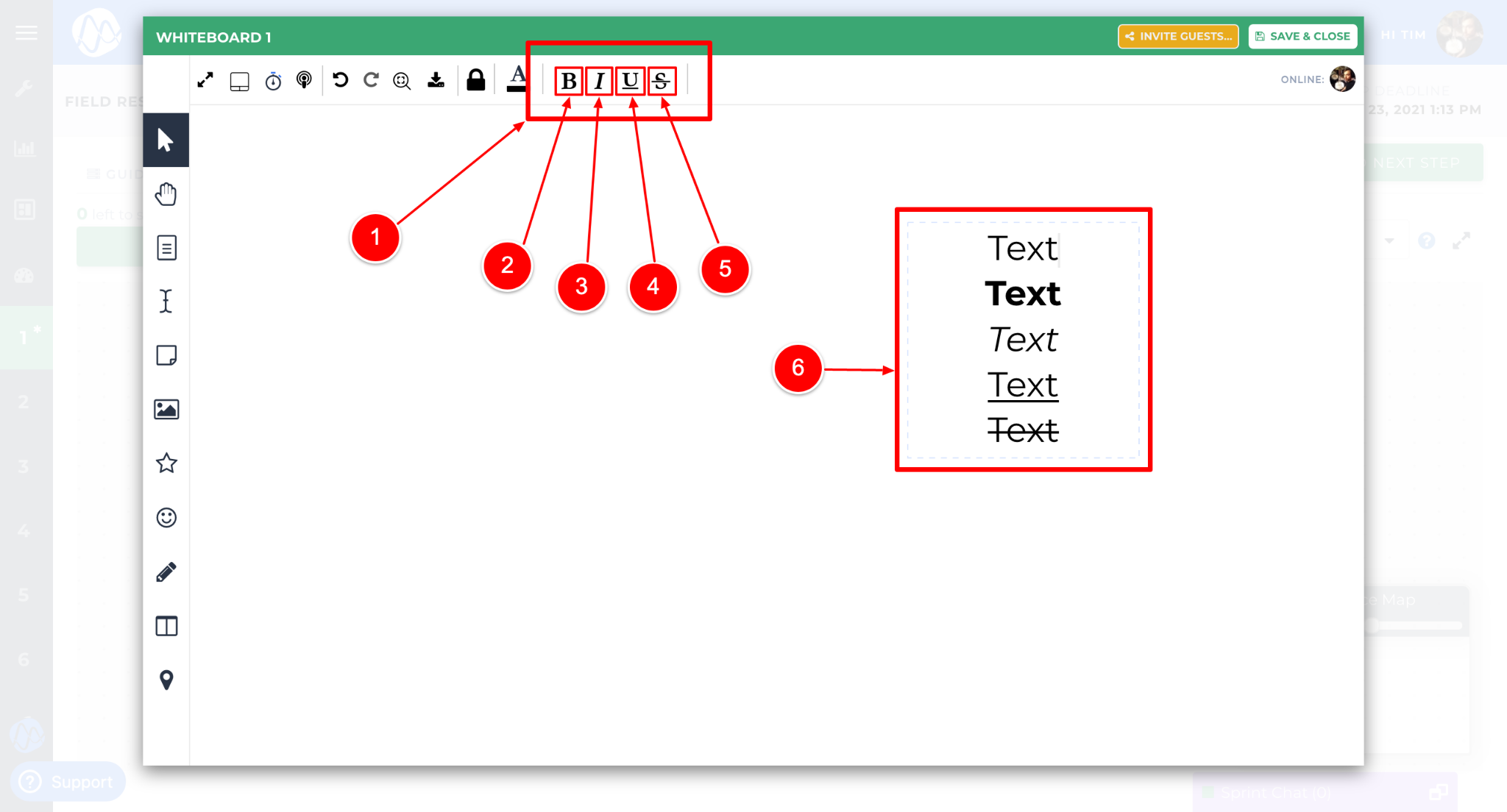Toggle the whiteboard lock icon
Image resolution: width=1507 pixels, height=812 pixels.
[476, 80]
